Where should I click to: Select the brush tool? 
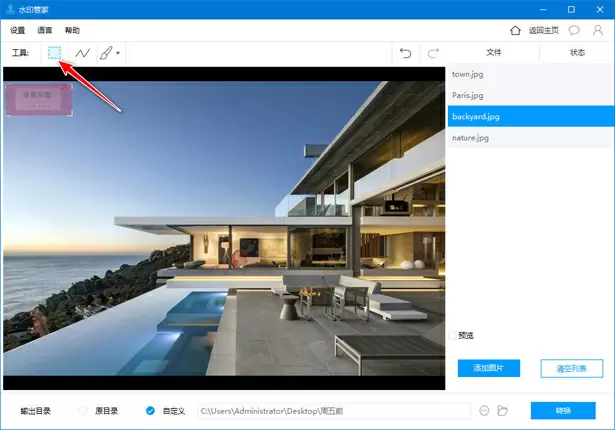pyautogui.click(x=106, y=53)
